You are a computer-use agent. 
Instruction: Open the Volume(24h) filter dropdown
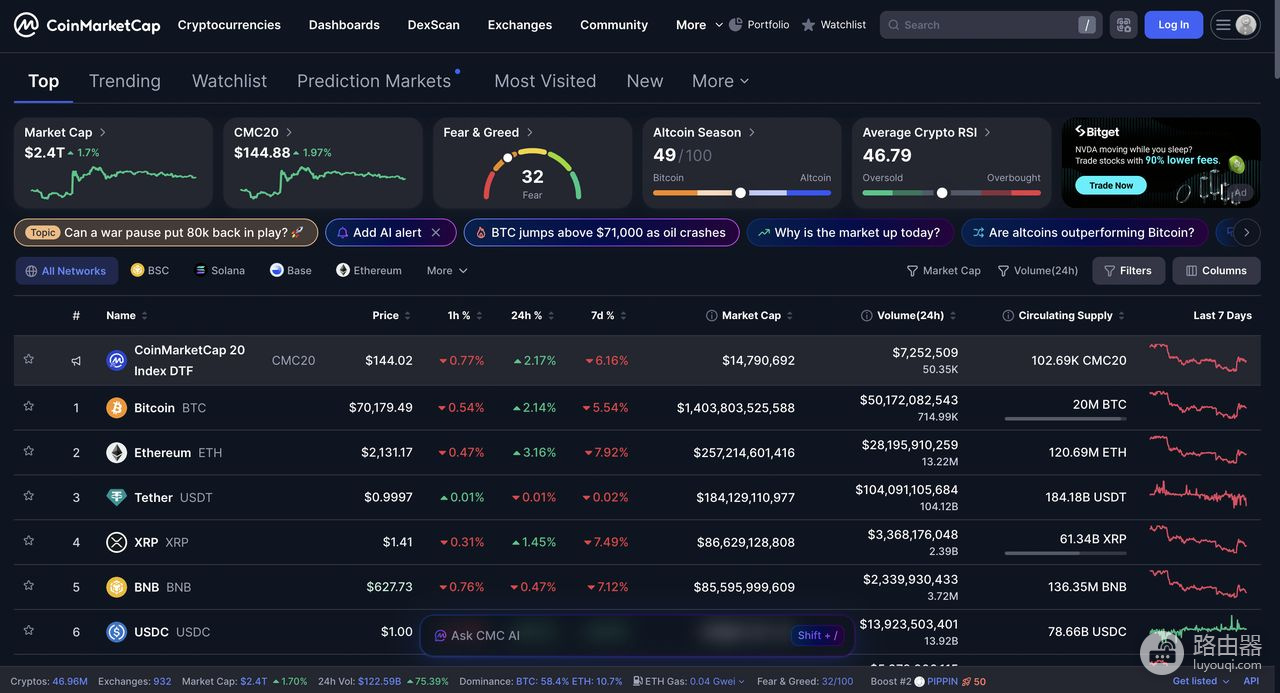pyautogui.click(x=1038, y=271)
